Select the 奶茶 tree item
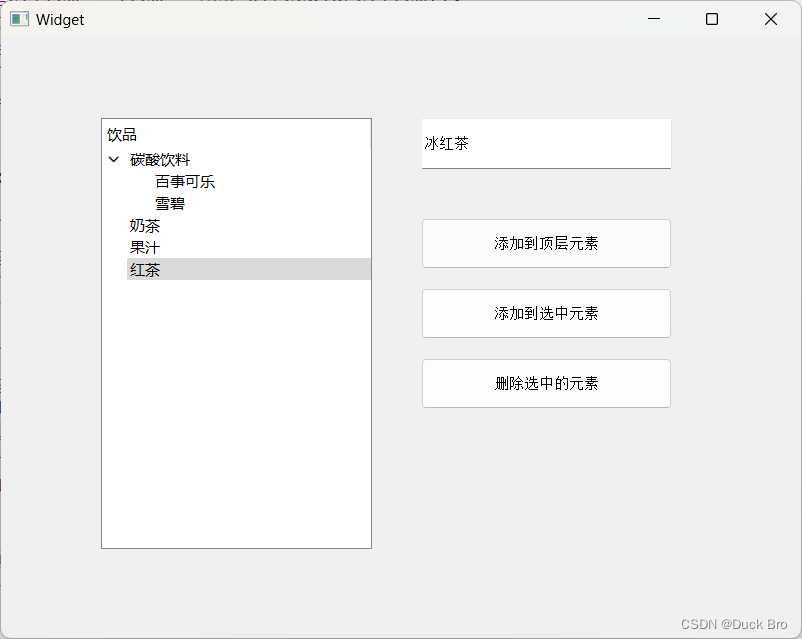802x639 pixels. pyautogui.click(x=145, y=225)
